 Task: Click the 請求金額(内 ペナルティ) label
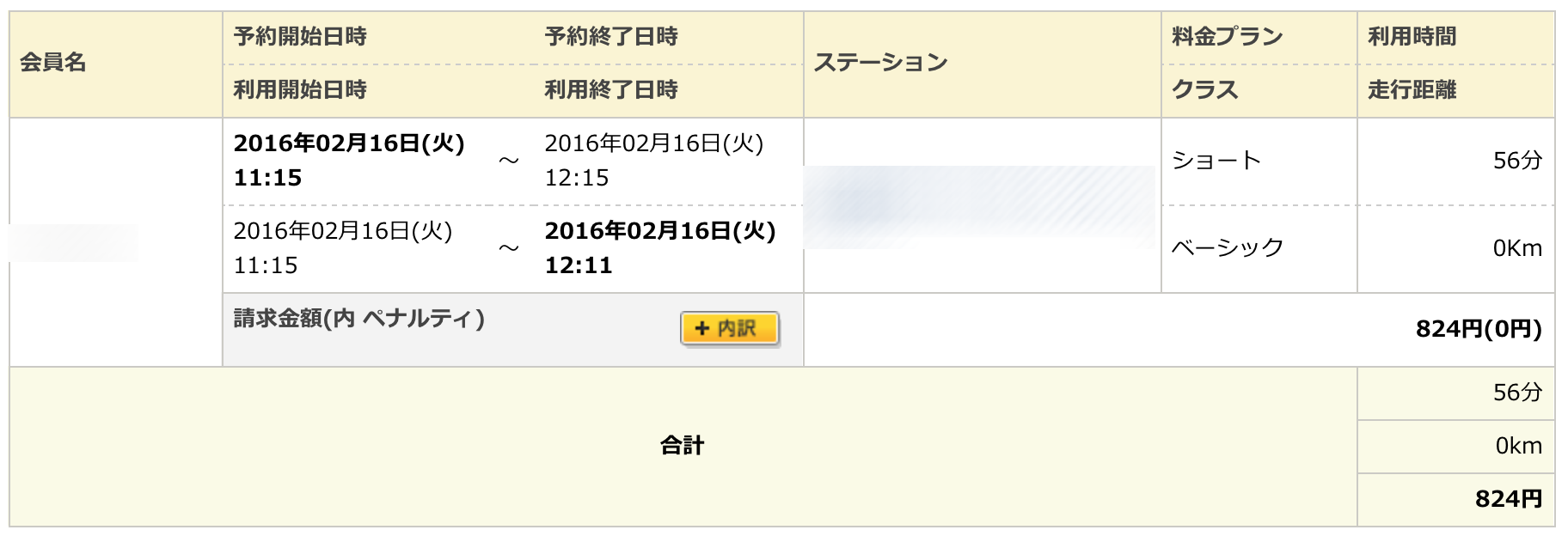pyautogui.click(x=359, y=319)
